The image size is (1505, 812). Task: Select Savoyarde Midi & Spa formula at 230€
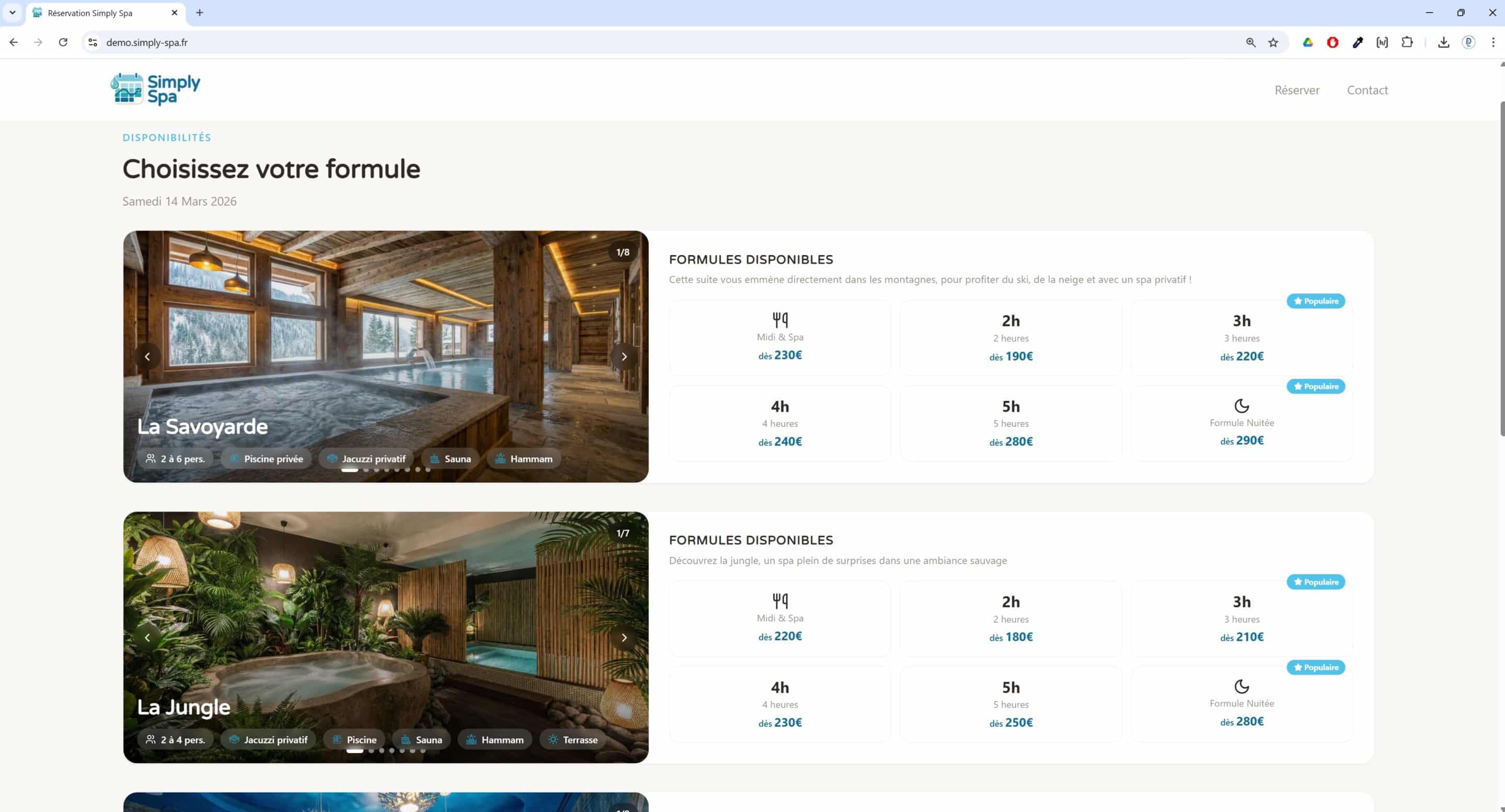coord(779,338)
